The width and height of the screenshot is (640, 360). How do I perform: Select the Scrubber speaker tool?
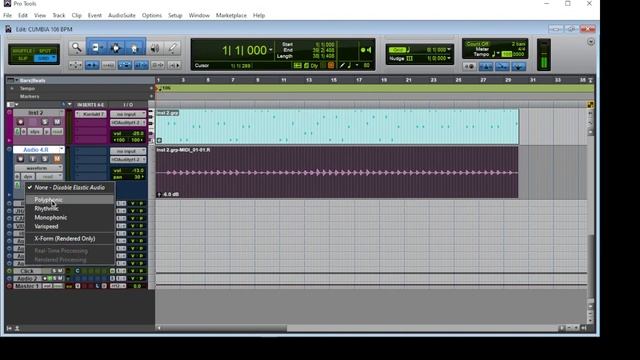[155, 48]
